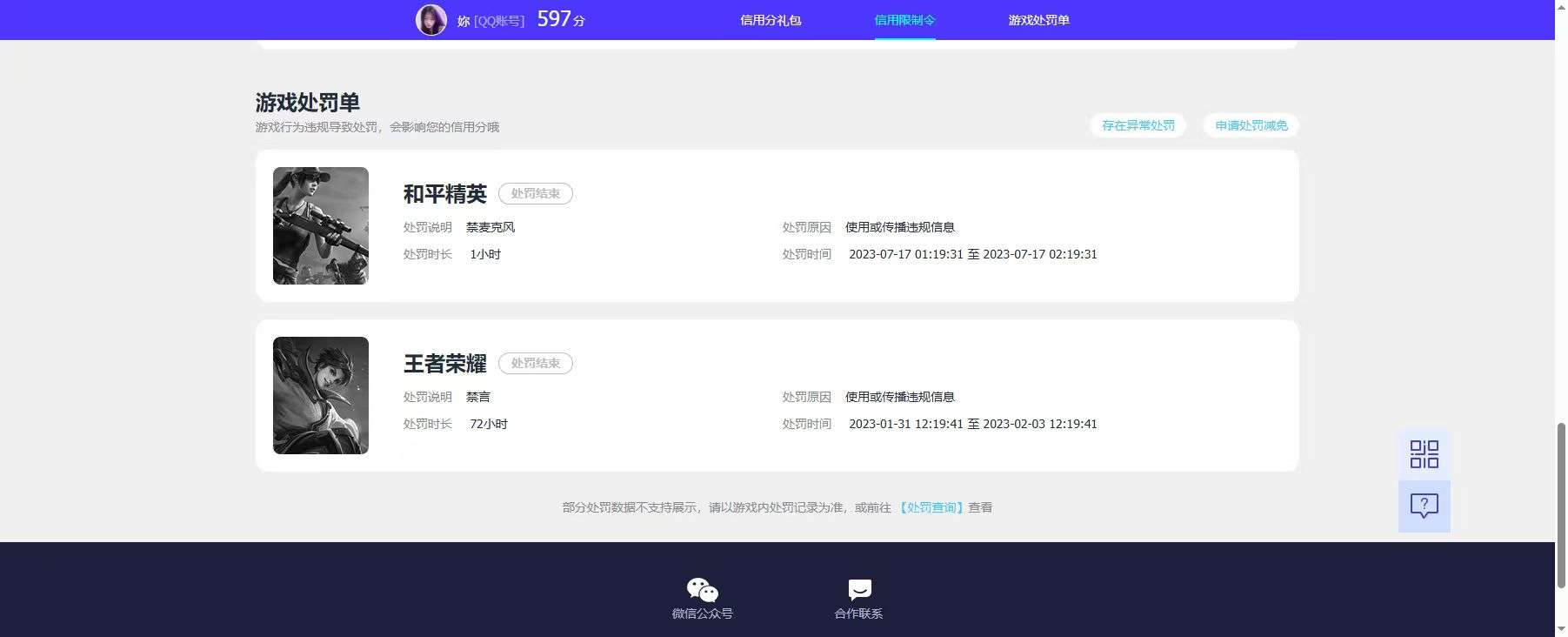The image size is (1568, 637).
Task: Switch to the 信用限制令 tab
Action: [x=904, y=20]
